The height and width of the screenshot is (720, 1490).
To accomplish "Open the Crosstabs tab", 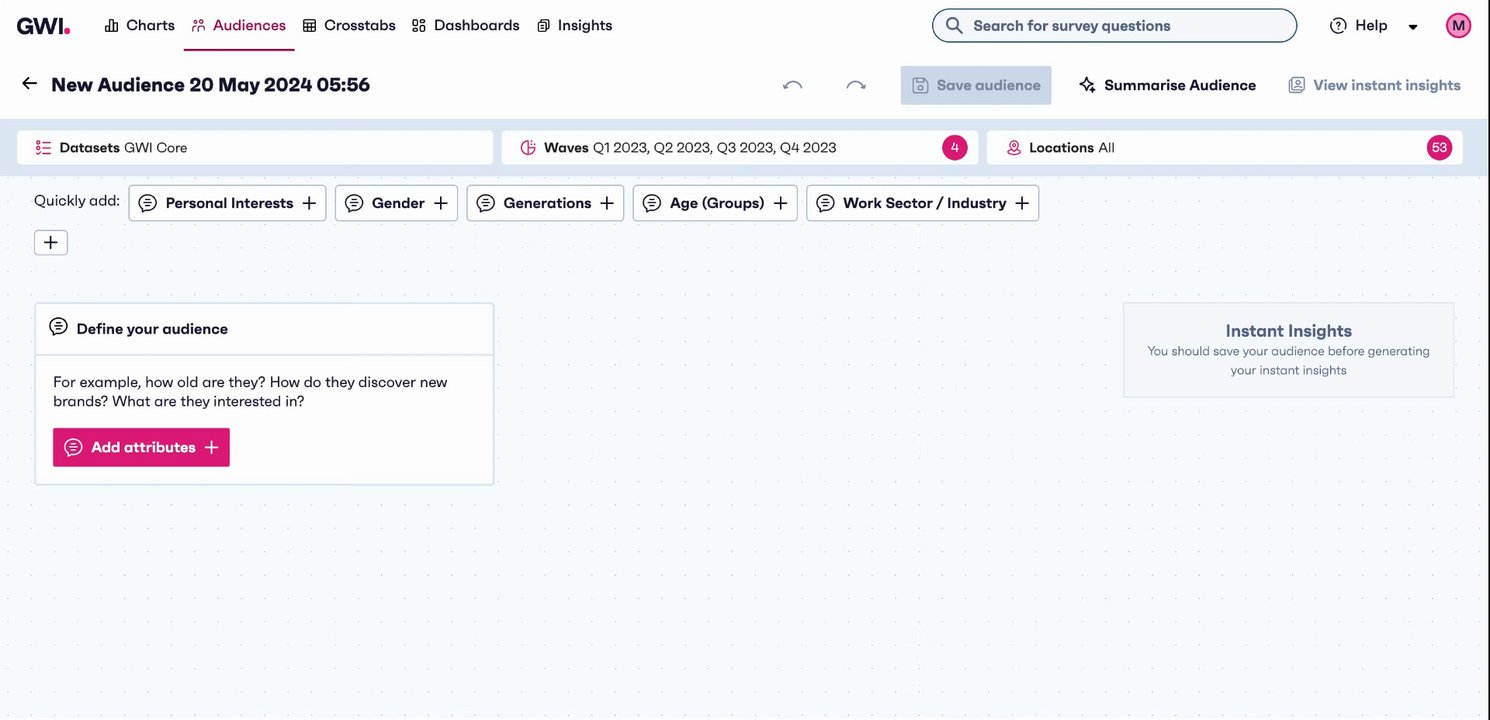I will click(349, 26).
